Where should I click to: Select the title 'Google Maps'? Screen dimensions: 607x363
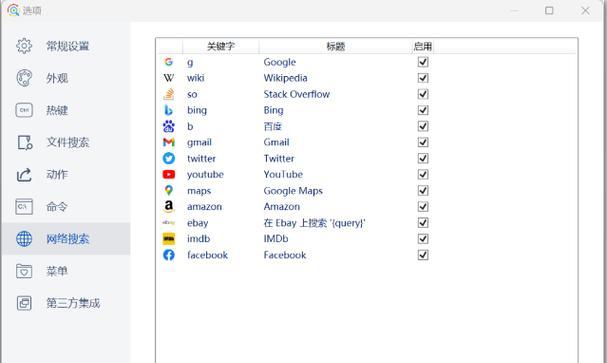click(x=293, y=191)
